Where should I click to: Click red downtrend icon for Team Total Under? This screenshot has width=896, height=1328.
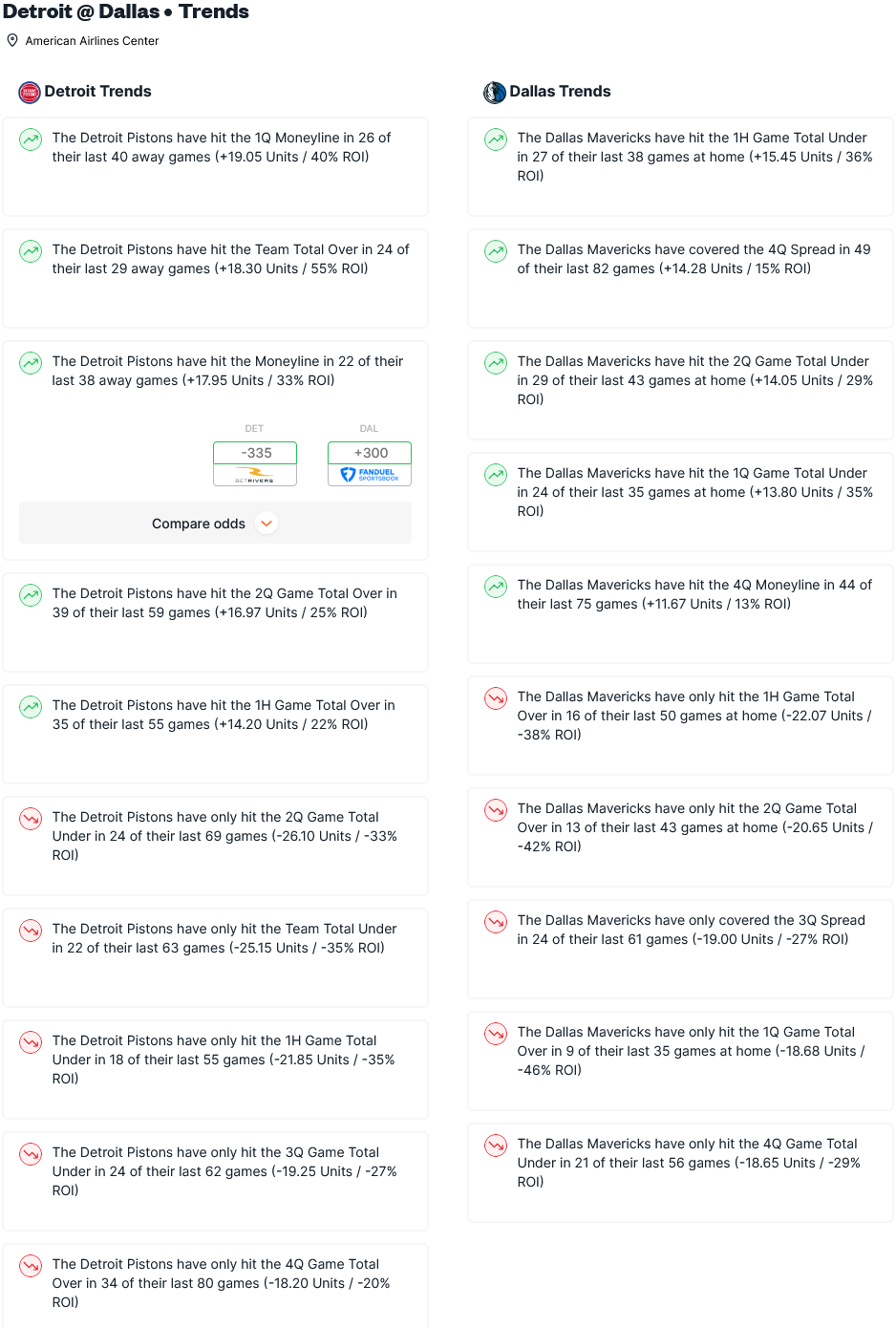point(31,931)
